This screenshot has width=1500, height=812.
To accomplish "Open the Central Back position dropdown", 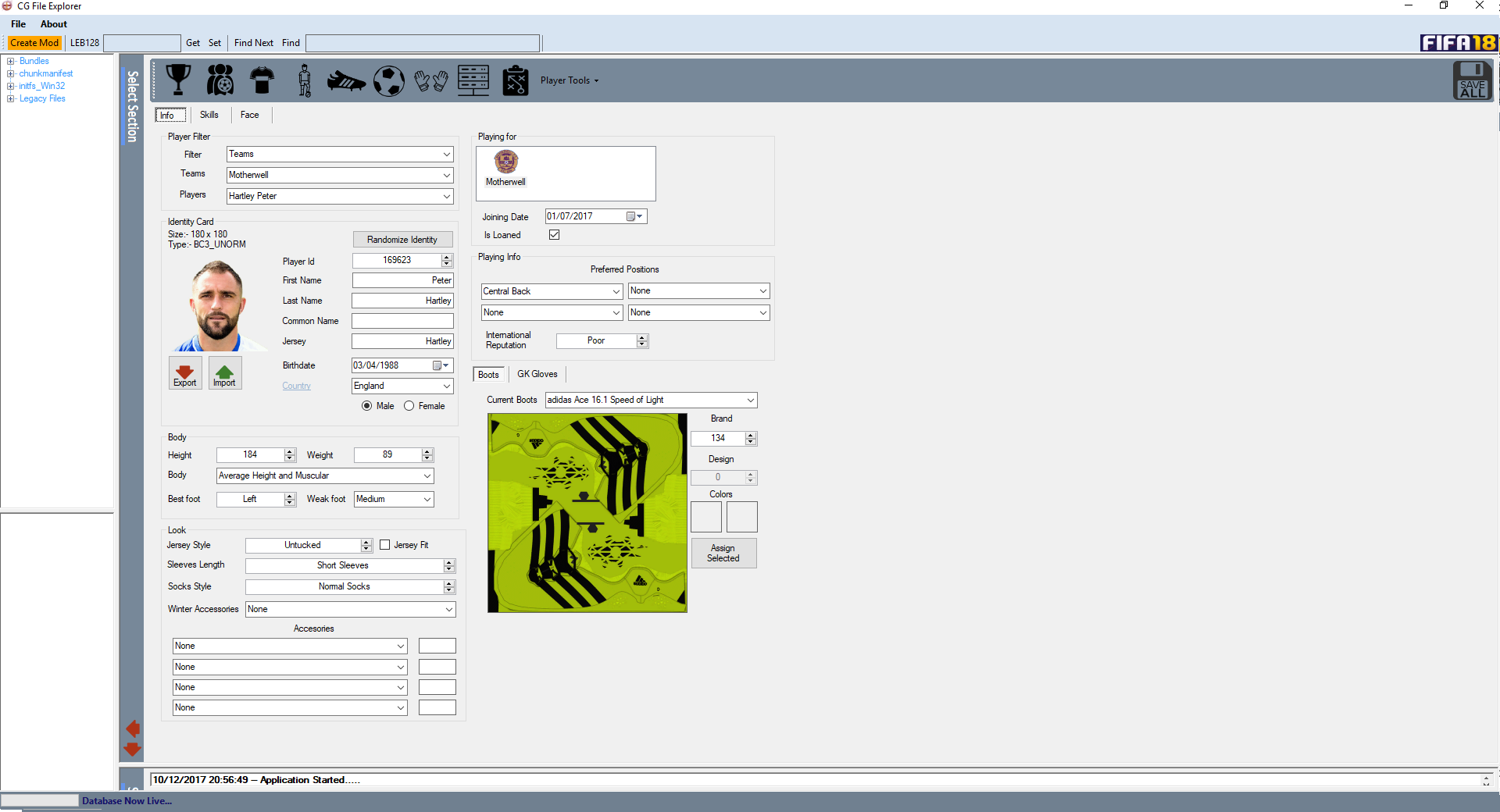I will click(x=552, y=291).
